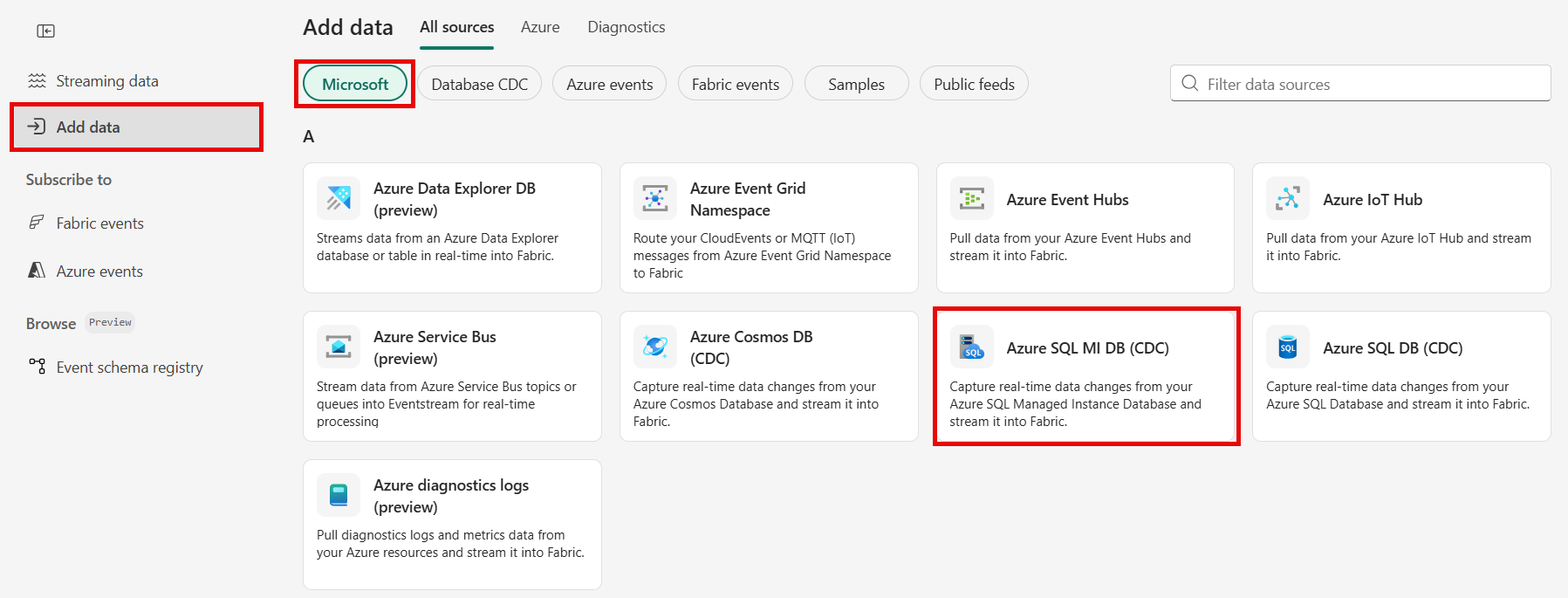Viewport: 1568px width, 598px height.
Task: Choose Azure SQL MI DB (CDC) title
Action: 1087,348
